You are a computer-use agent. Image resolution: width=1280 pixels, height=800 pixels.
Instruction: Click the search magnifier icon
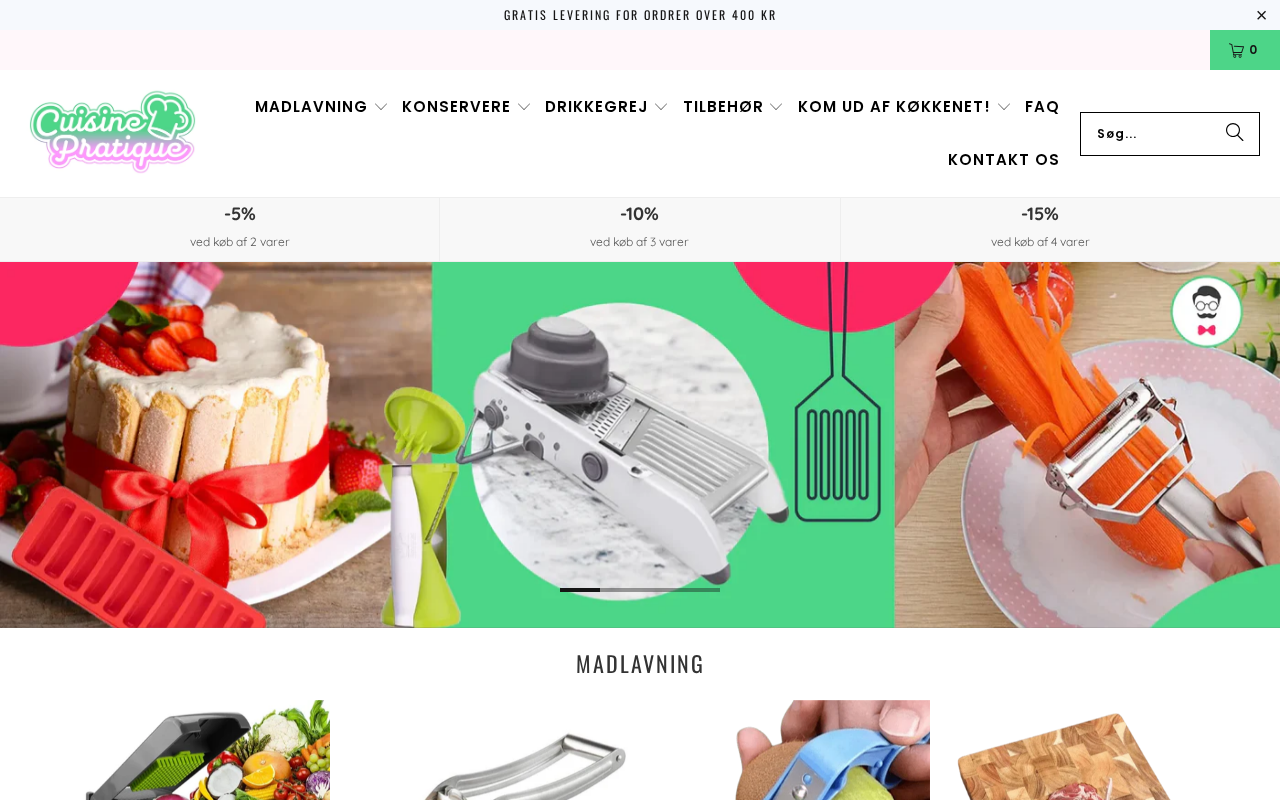pyautogui.click(x=1235, y=133)
